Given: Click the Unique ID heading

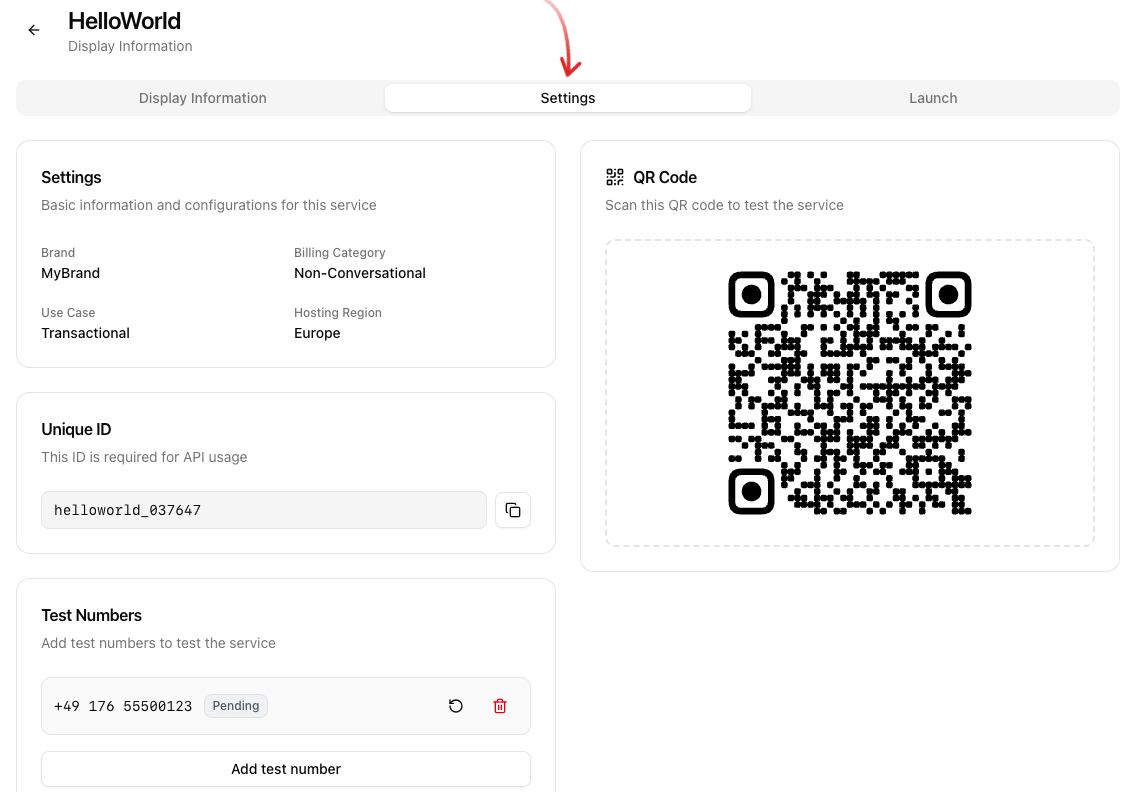Looking at the screenshot, I should click(x=76, y=429).
